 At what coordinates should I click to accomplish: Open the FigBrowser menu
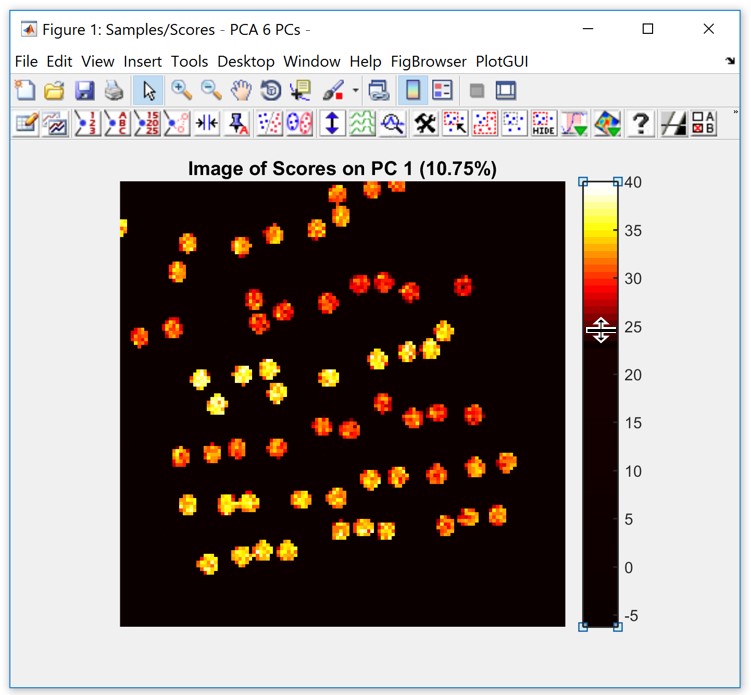coord(427,61)
